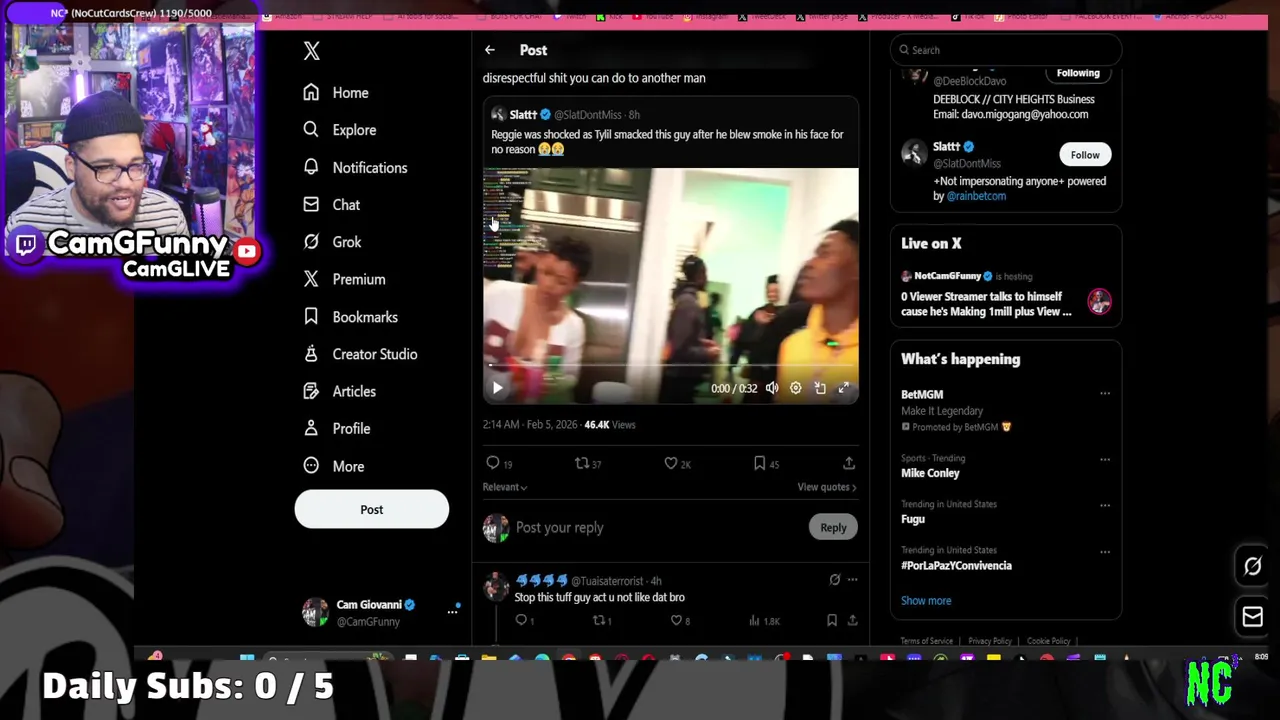The width and height of the screenshot is (1280, 720).
Task: Expand the video to fullscreen
Action: coord(844,388)
